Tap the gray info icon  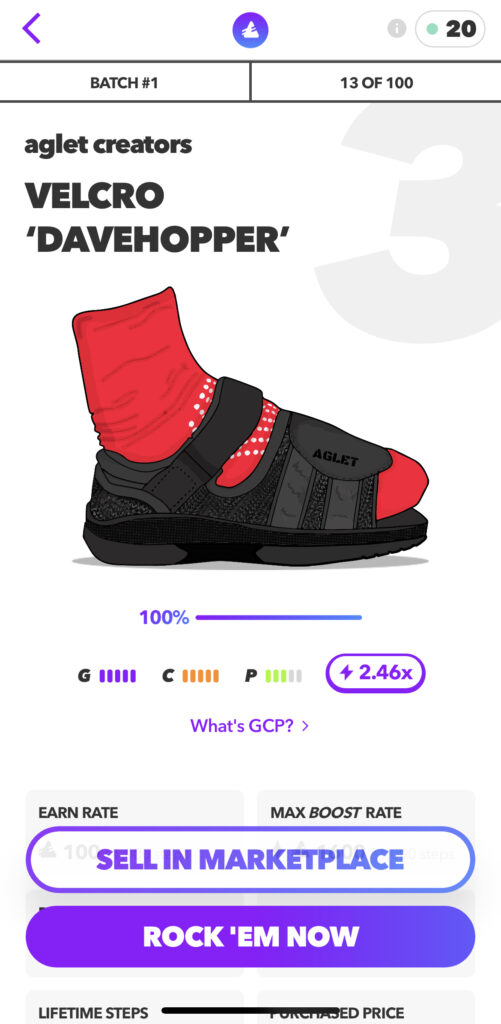396,28
